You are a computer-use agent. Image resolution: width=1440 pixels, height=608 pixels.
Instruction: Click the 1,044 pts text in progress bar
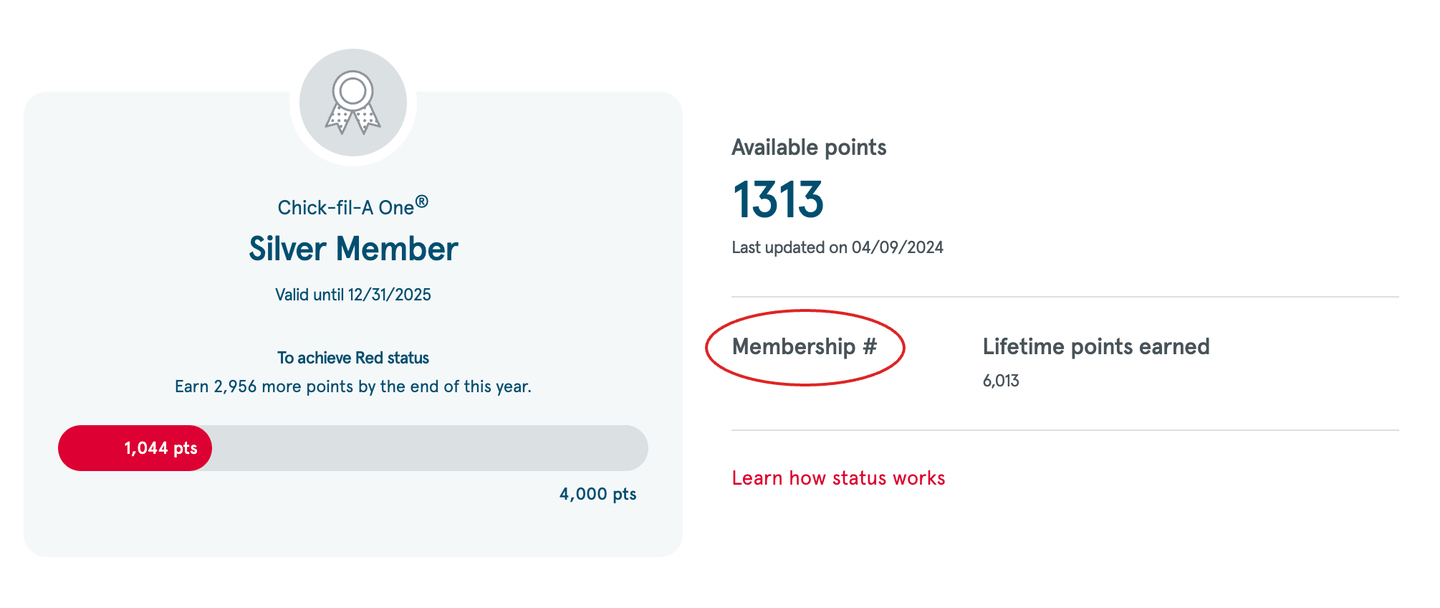[161, 449]
